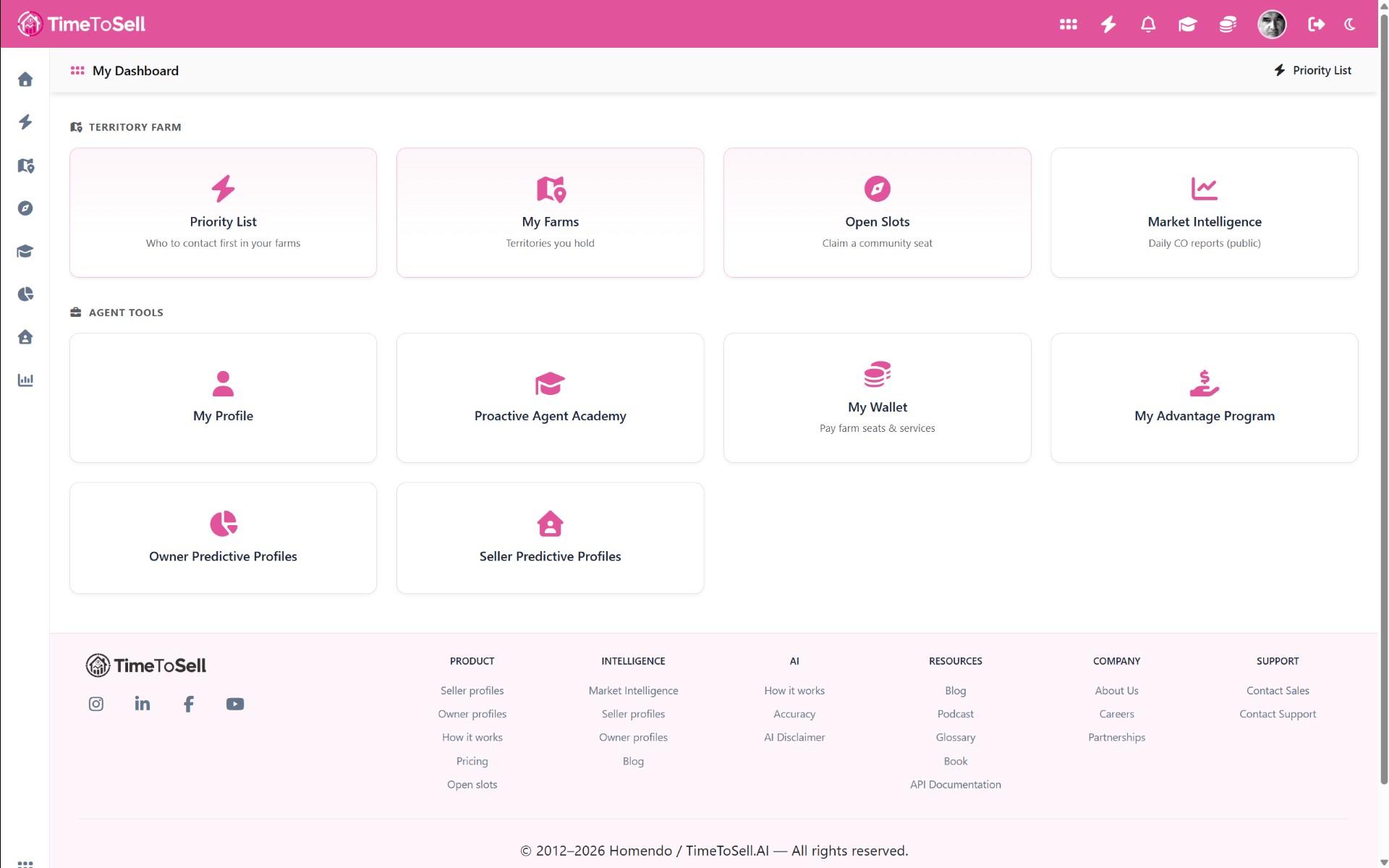
Task: Click the Facebook icon in footer
Action: coord(189,704)
